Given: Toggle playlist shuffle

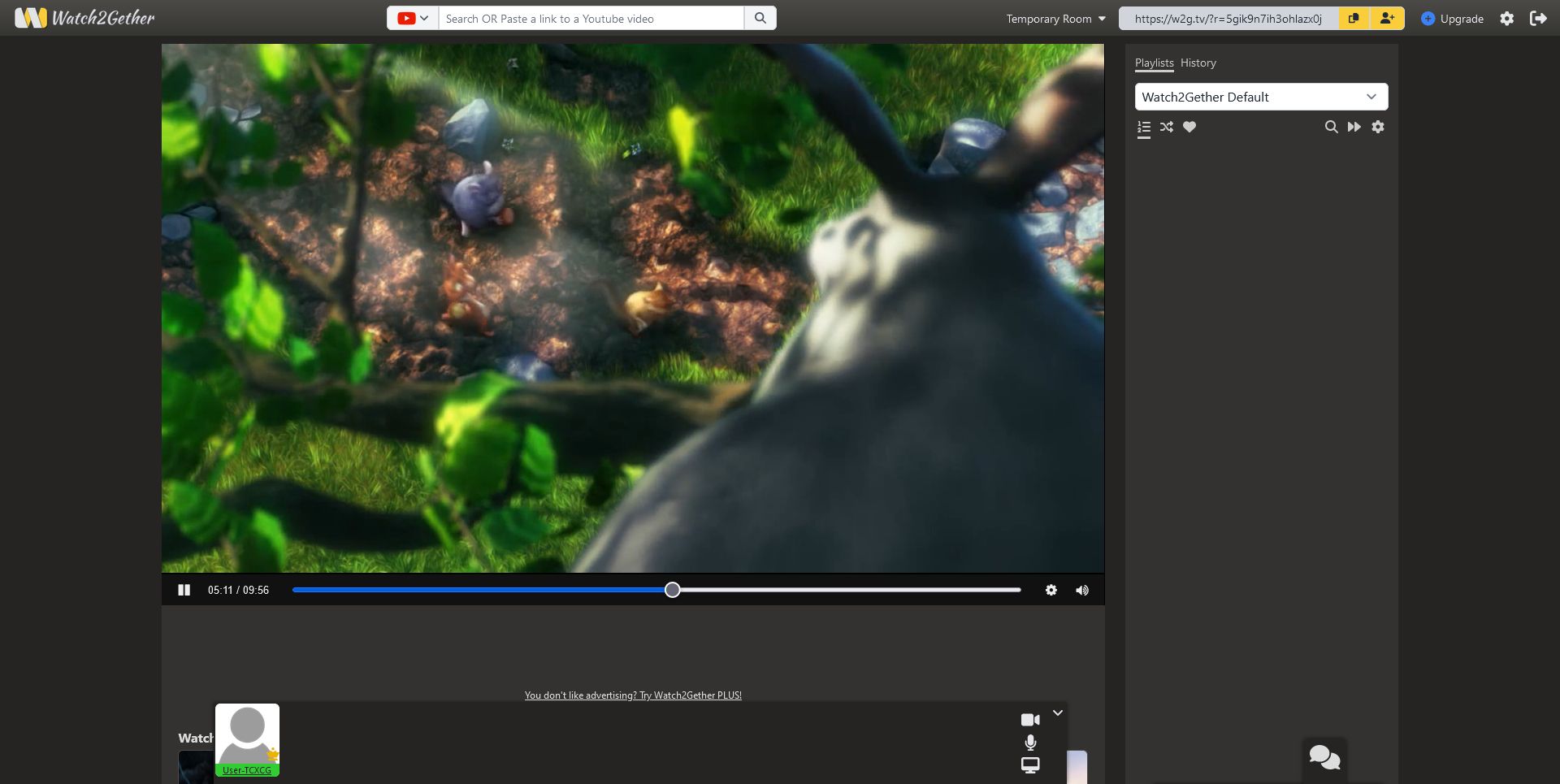Looking at the screenshot, I should [x=1167, y=127].
